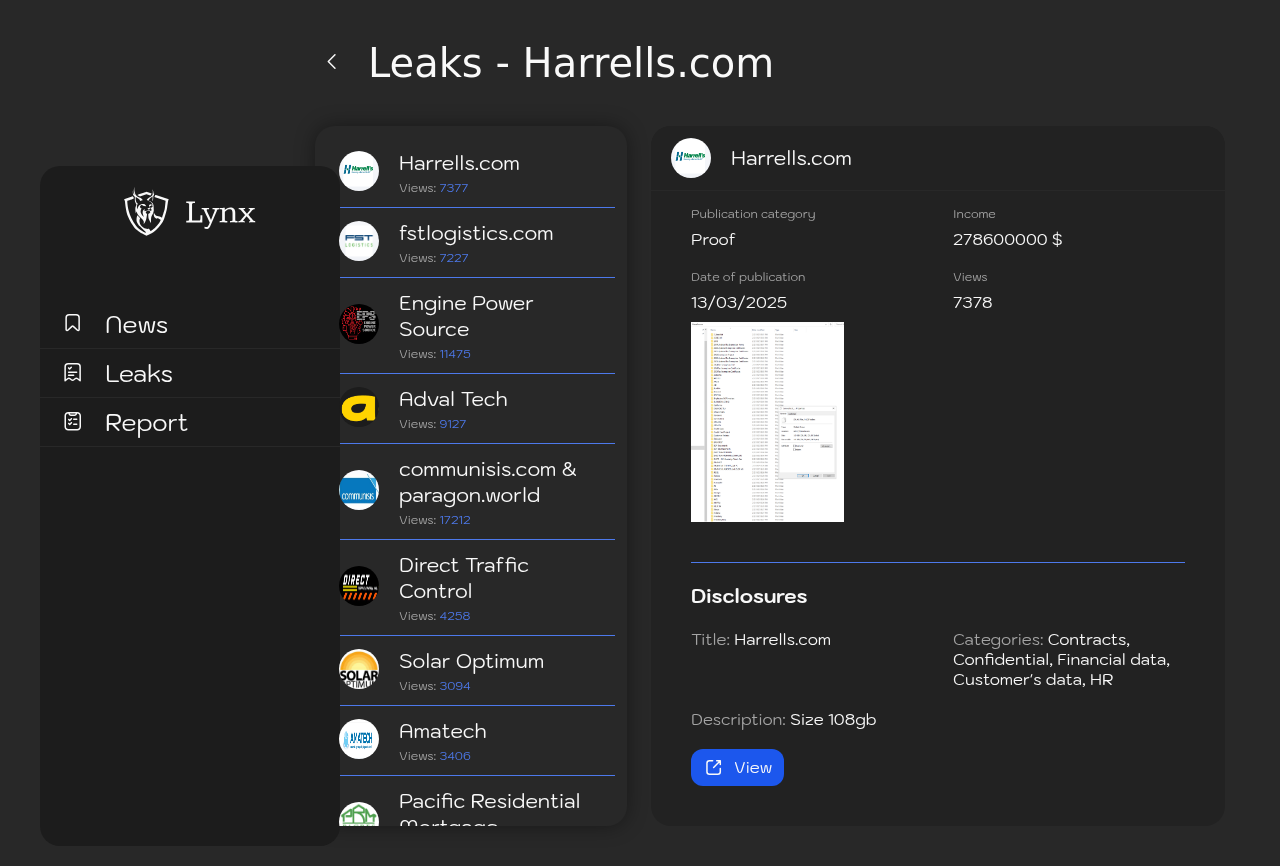
Task: Click the Leaks document icon
Action: (72, 372)
